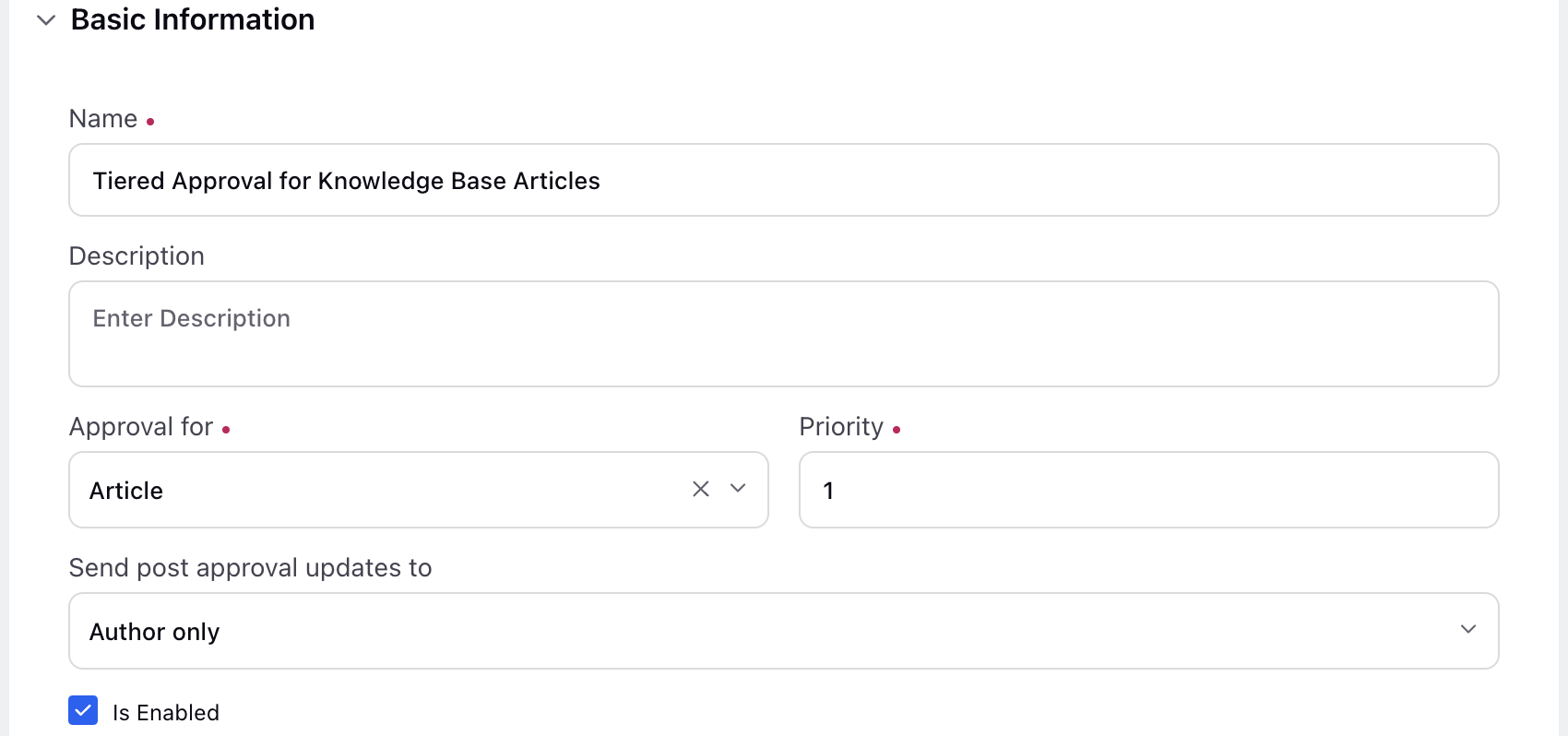Image resolution: width=1568 pixels, height=736 pixels.
Task: Click the Author only selected value
Action: coord(155,632)
